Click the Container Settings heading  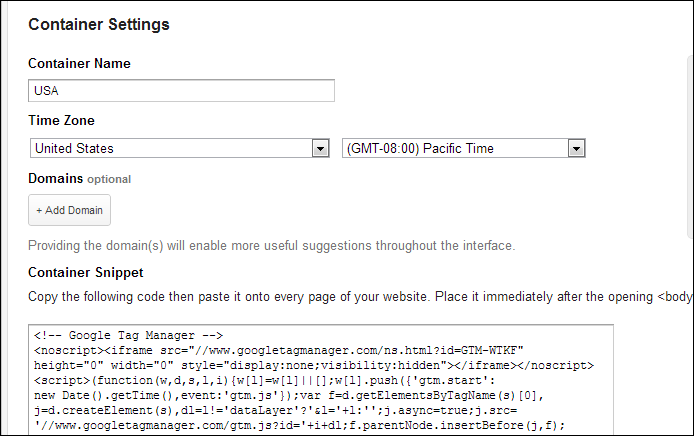99,24
